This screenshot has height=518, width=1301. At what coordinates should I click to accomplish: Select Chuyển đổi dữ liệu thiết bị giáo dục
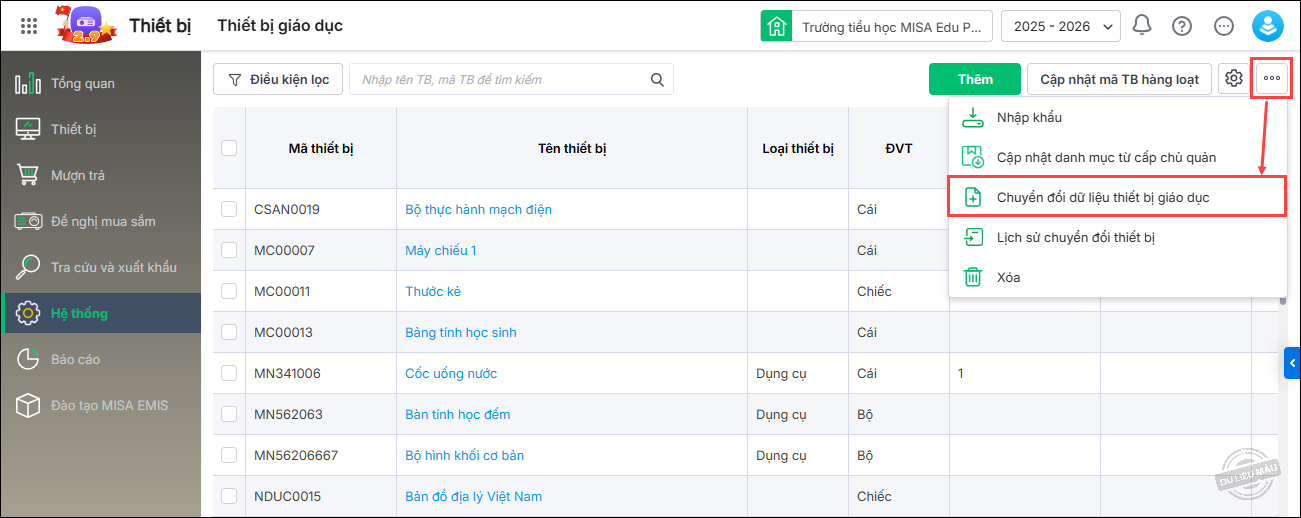[x=1102, y=197]
